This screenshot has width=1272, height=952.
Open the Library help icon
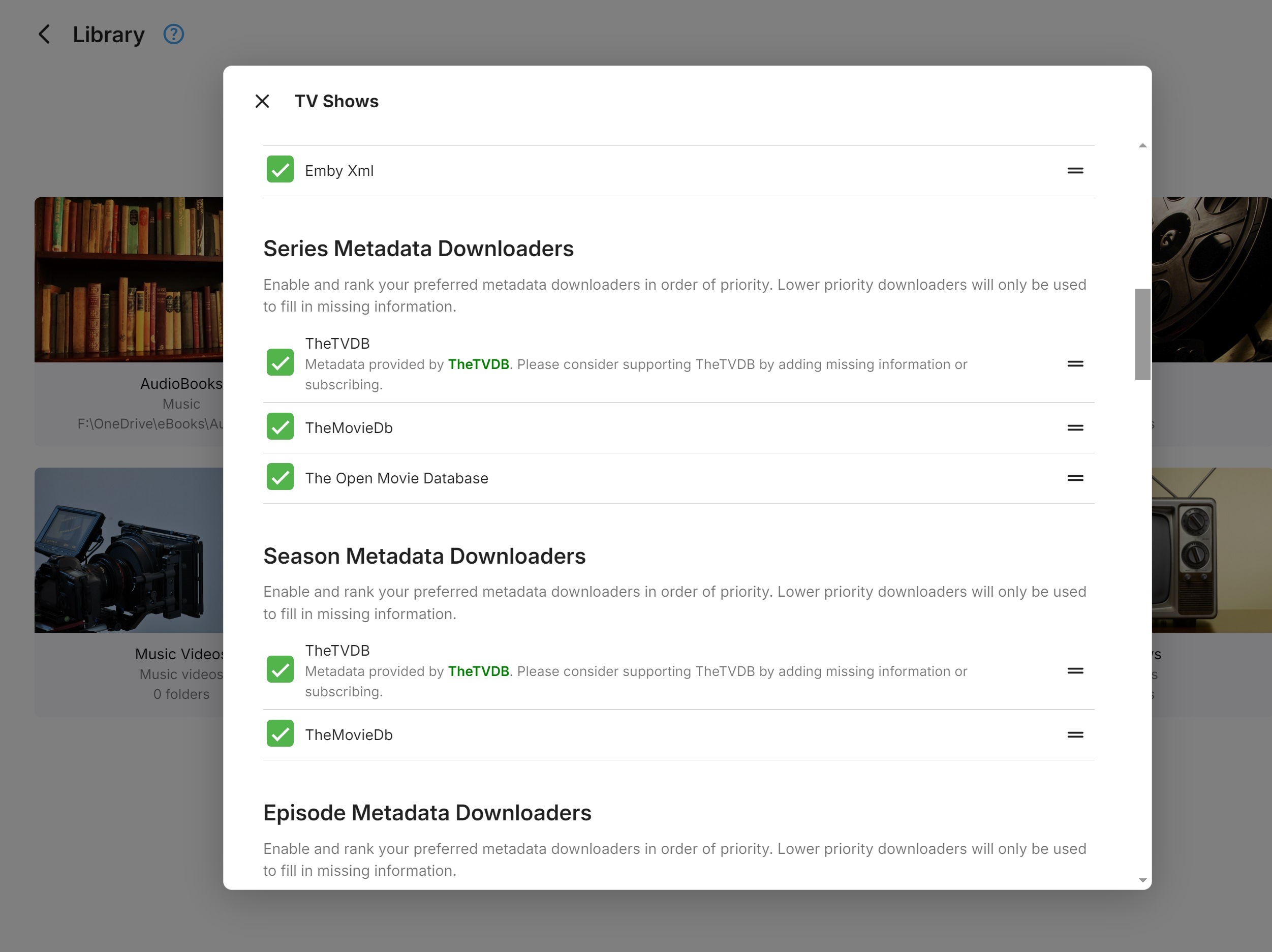pos(174,35)
